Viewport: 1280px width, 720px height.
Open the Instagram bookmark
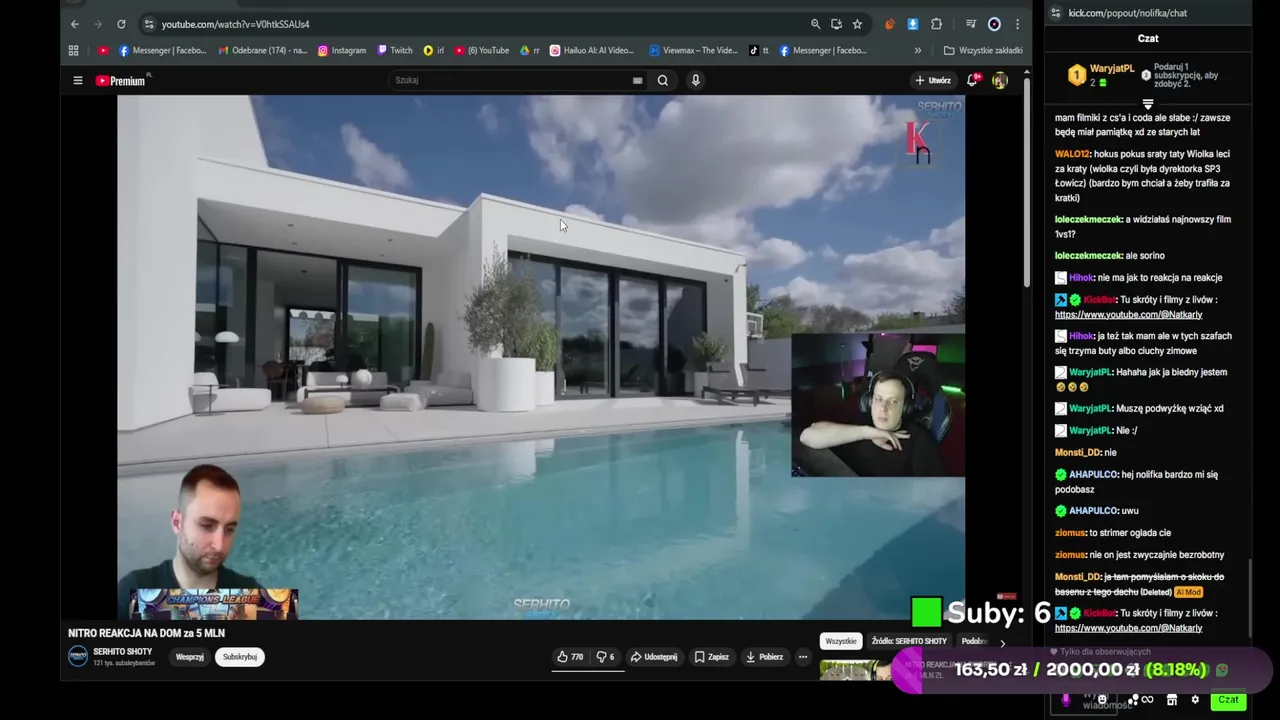tap(342, 50)
